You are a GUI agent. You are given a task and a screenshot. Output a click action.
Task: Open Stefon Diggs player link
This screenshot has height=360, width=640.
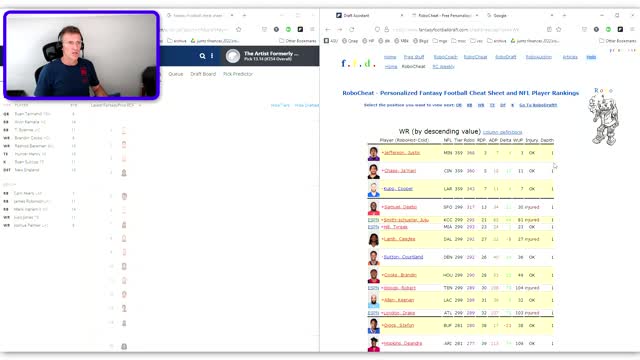click(399, 325)
